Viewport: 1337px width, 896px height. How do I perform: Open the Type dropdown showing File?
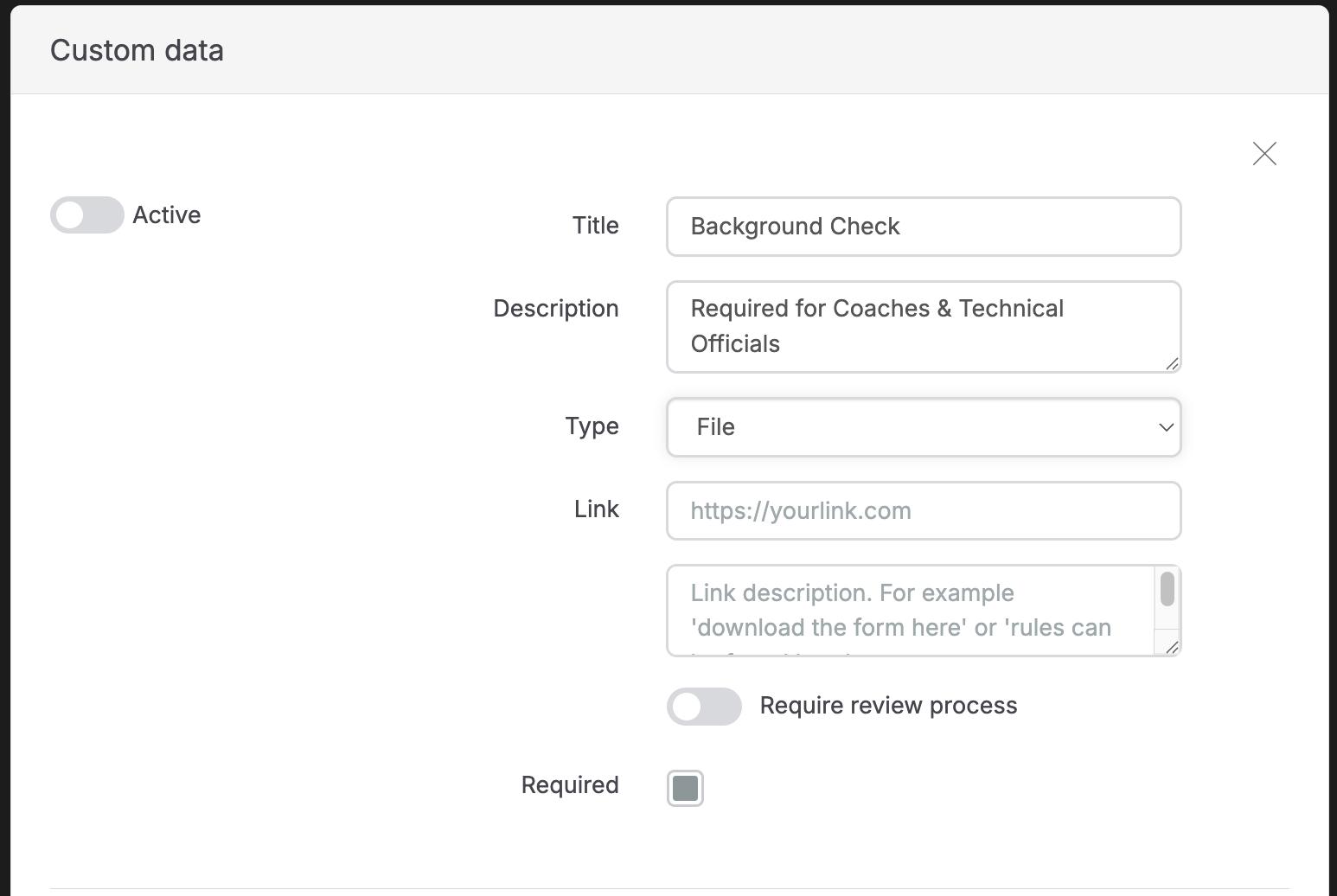pos(923,427)
